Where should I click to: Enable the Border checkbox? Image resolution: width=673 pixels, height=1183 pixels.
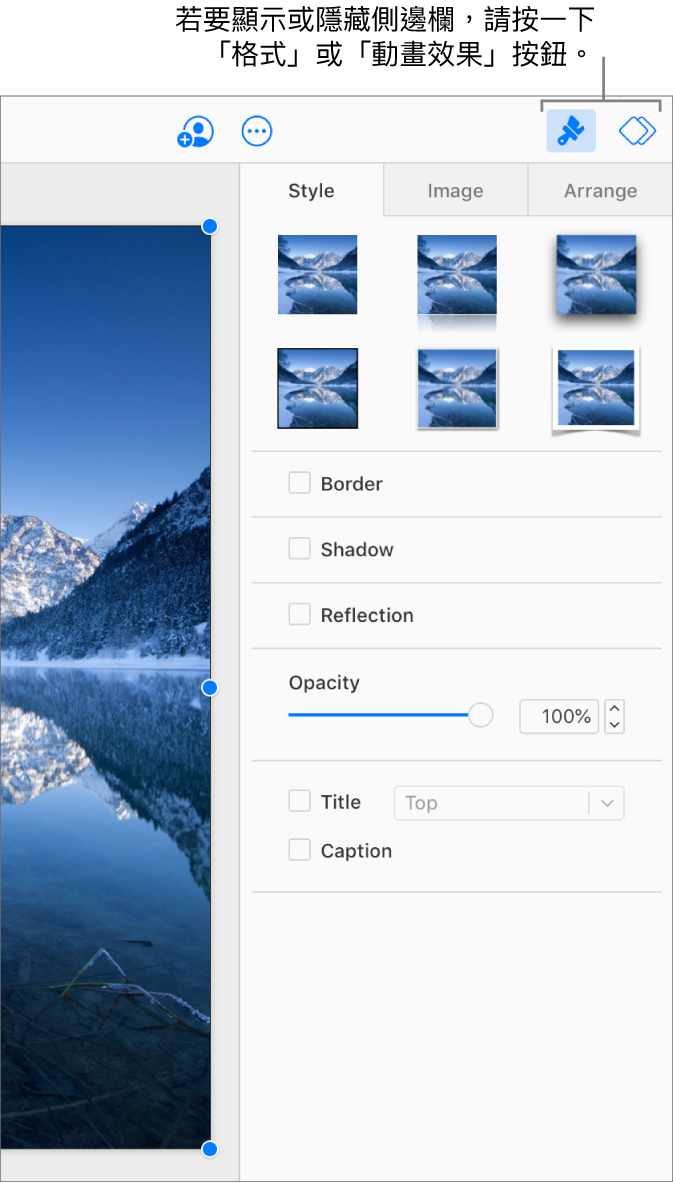tap(300, 483)
